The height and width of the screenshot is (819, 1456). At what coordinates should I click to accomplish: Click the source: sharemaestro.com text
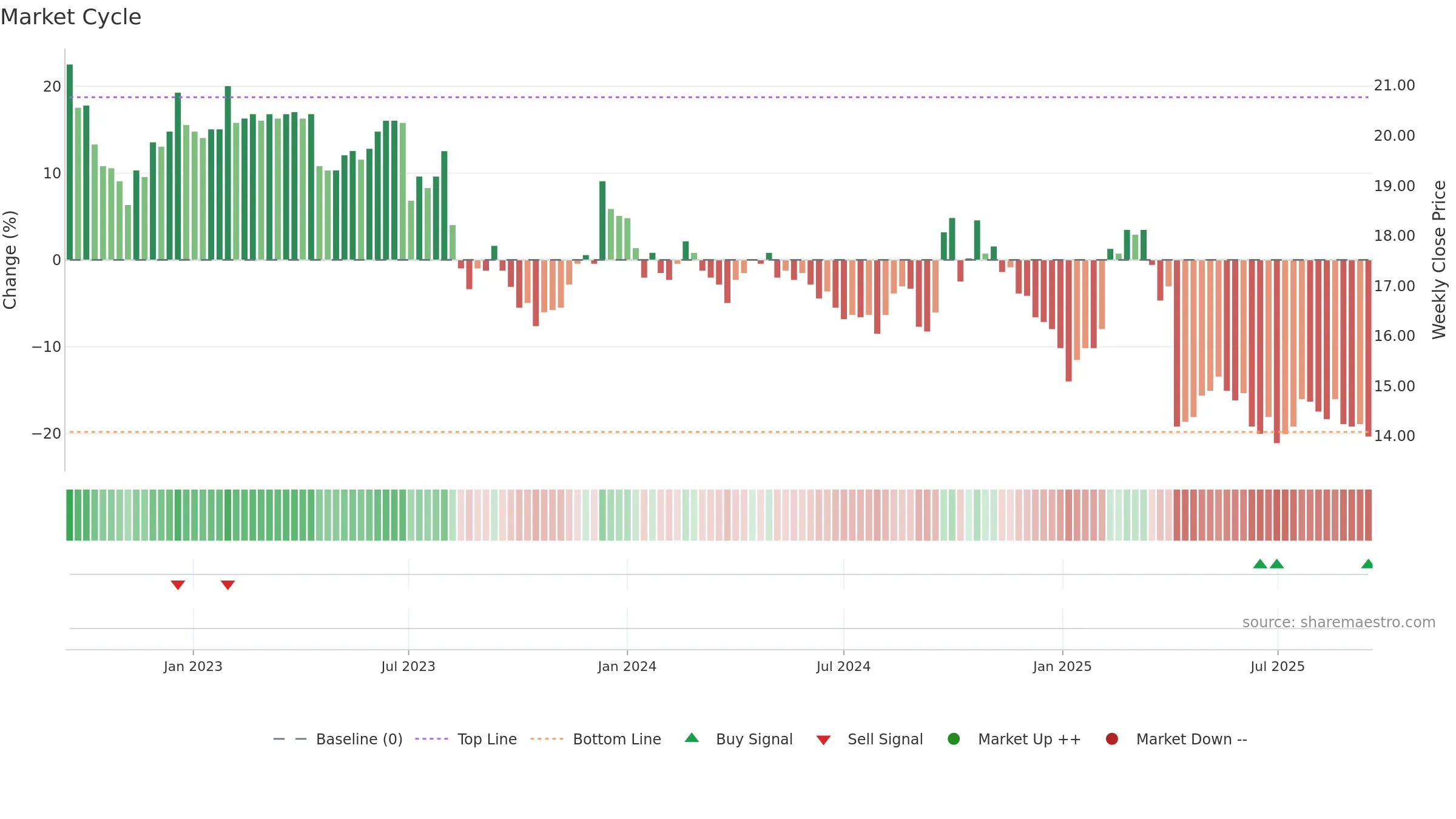click(1339, 622)
